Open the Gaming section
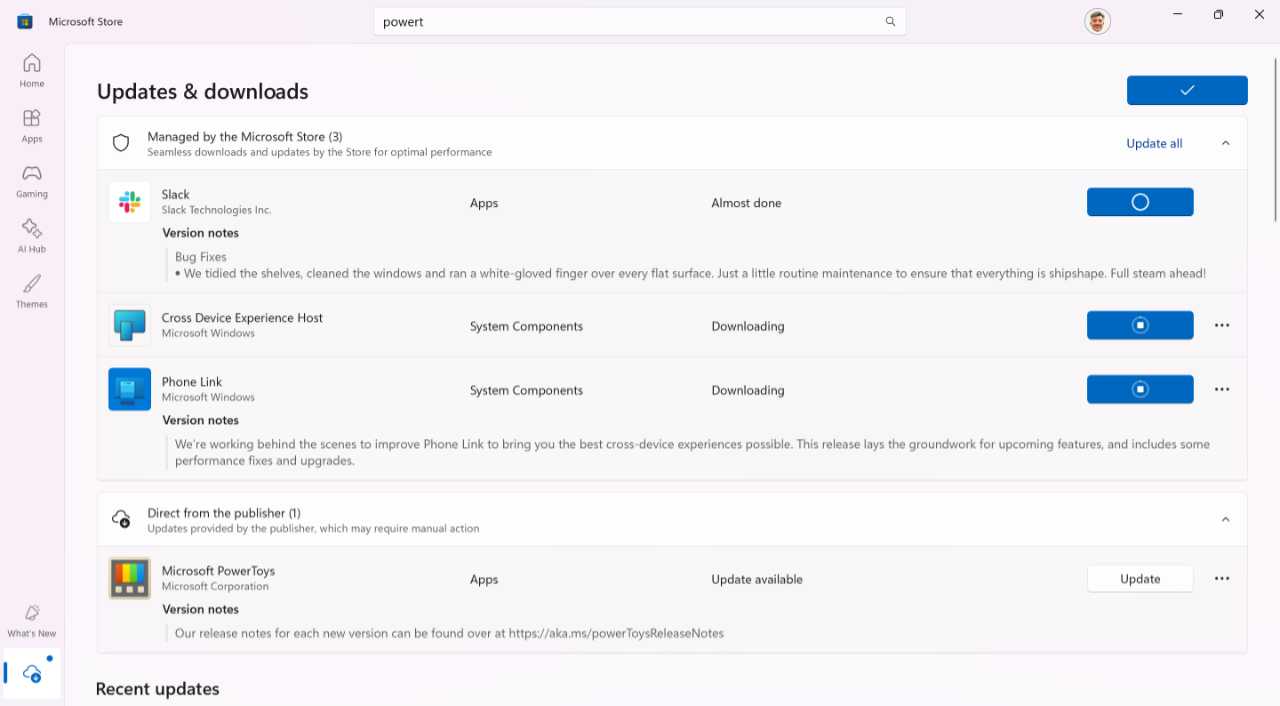The width and height of the screenshot is (1280, 706). coord(32,181)
